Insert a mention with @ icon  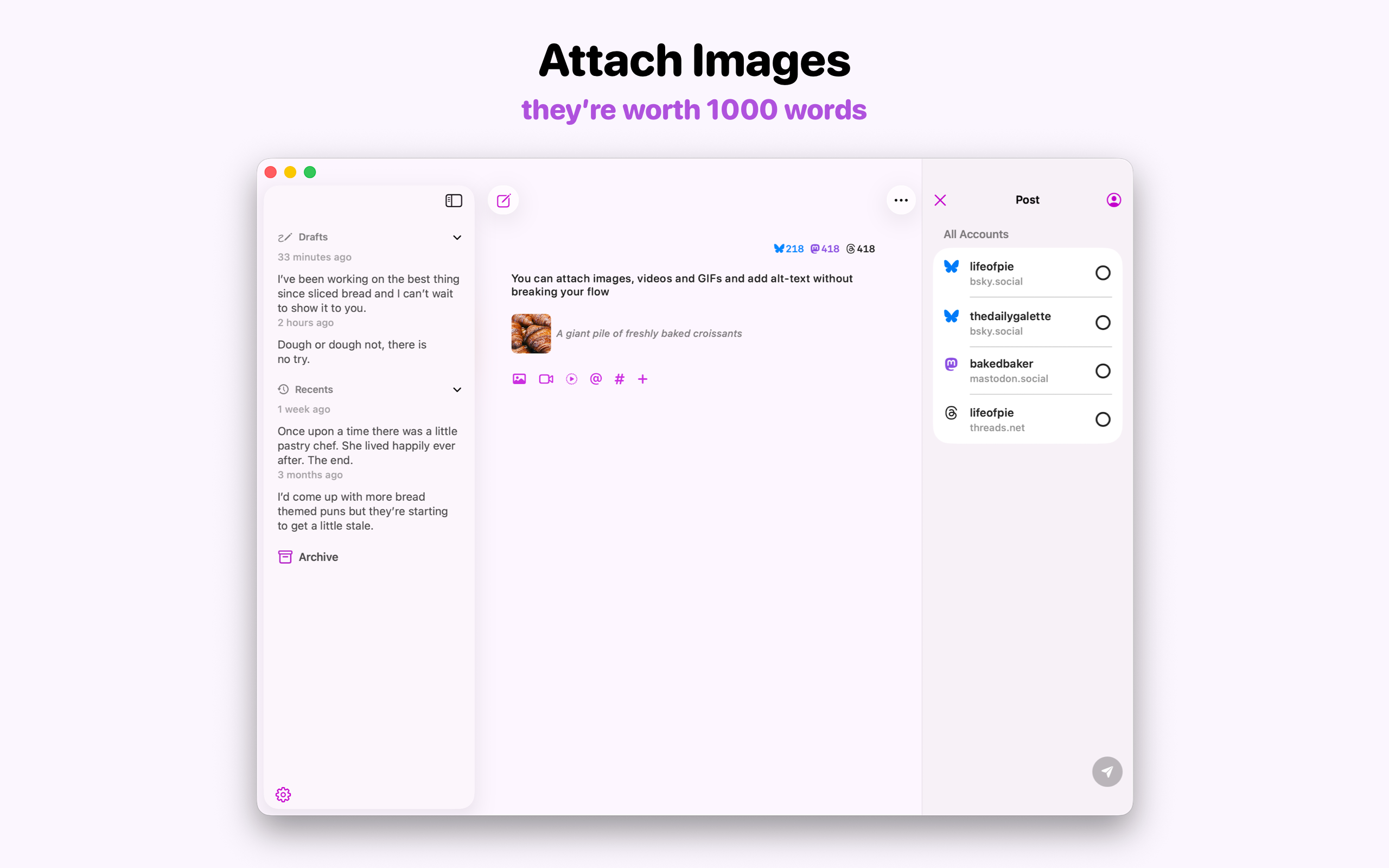pos(596,379)
